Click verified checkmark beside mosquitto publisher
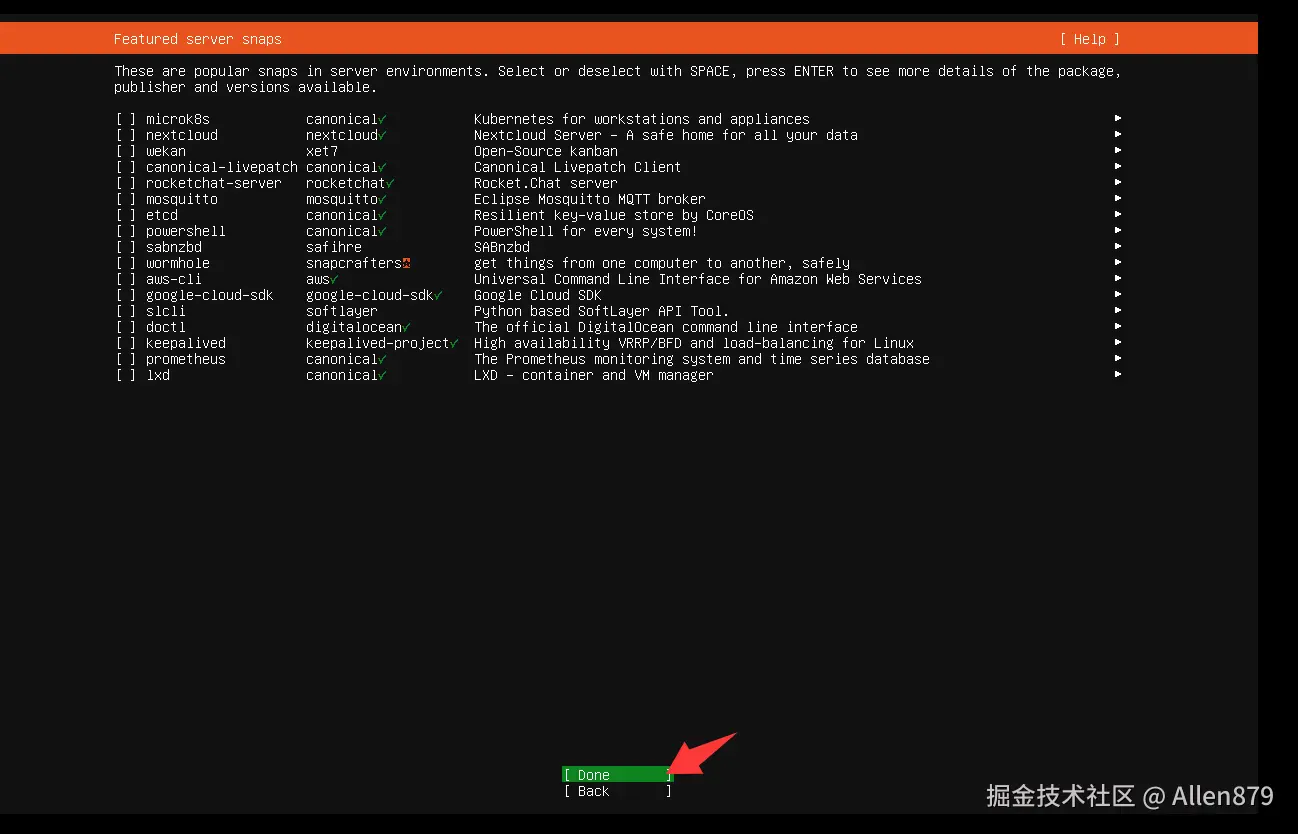The height and width of the screenshot is (834, 1298). 382,199
